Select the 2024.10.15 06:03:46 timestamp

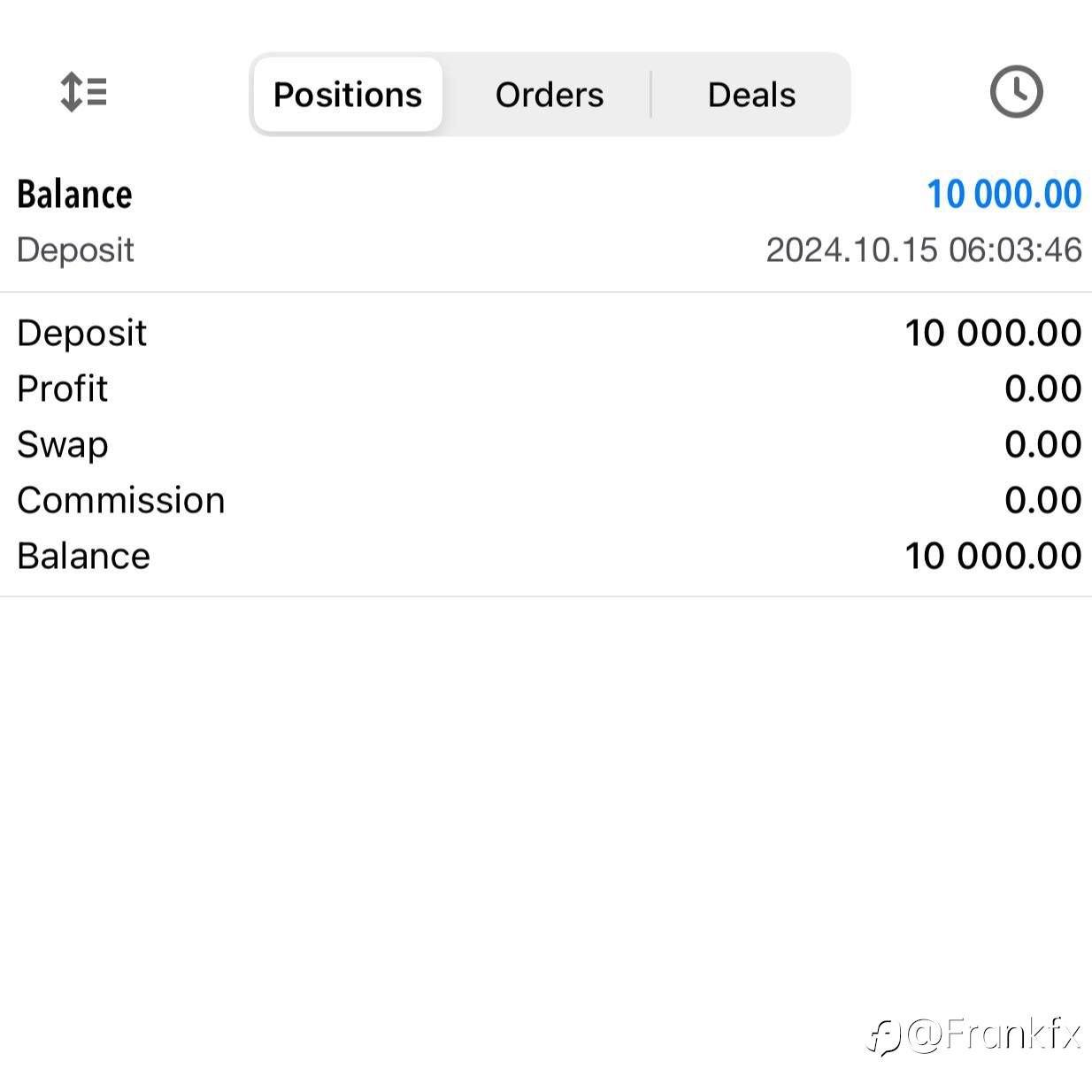[x=924, y=250]
